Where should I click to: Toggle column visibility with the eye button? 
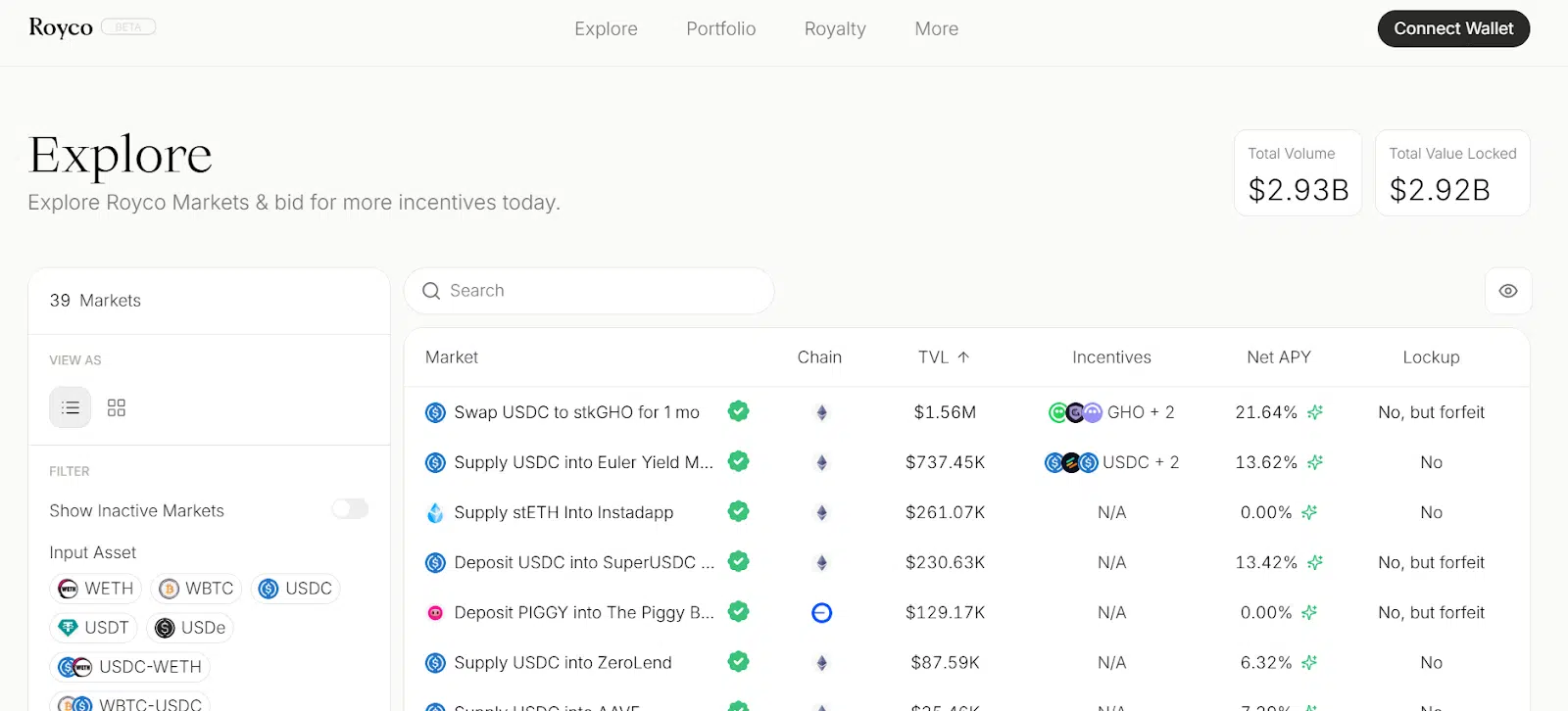pos(1508,291)
